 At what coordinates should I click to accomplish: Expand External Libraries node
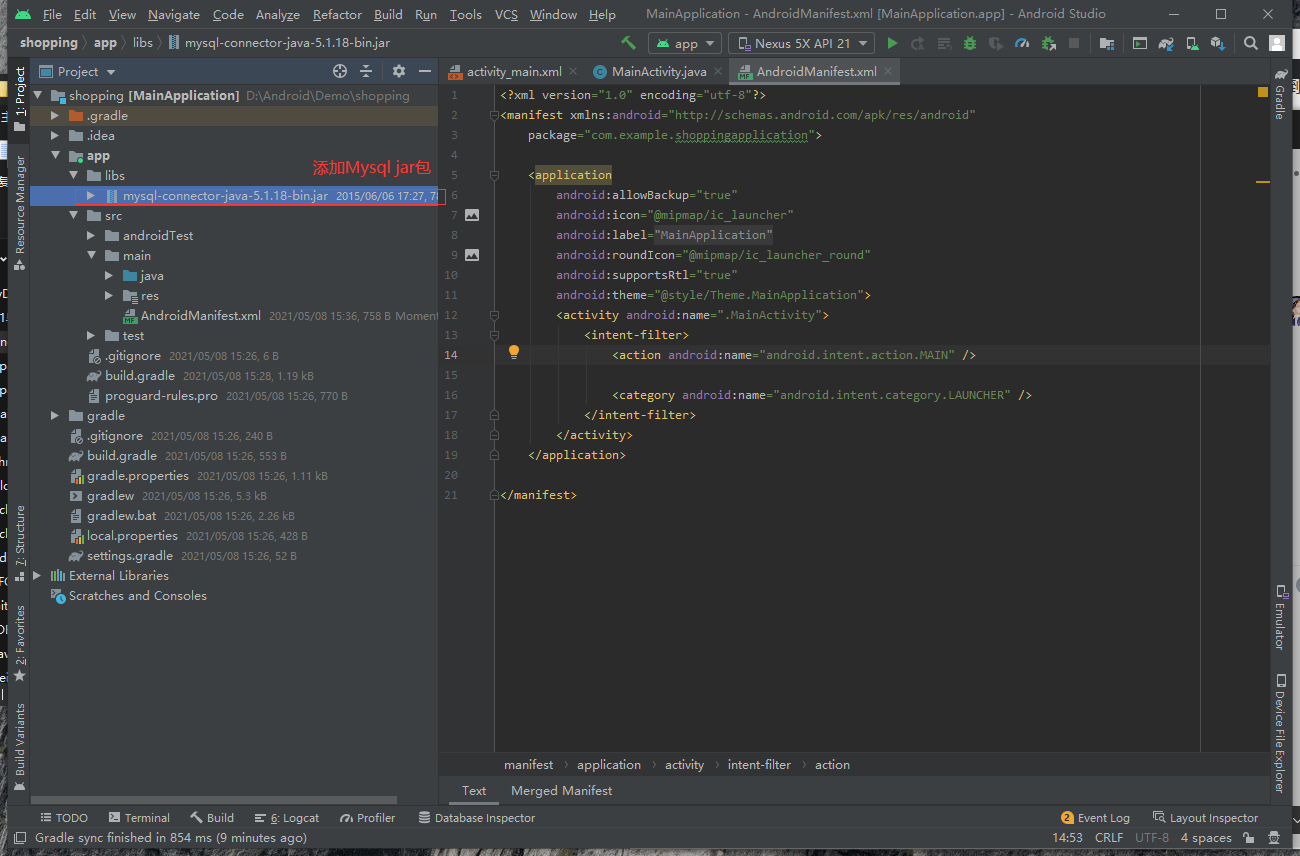[37, 576]
